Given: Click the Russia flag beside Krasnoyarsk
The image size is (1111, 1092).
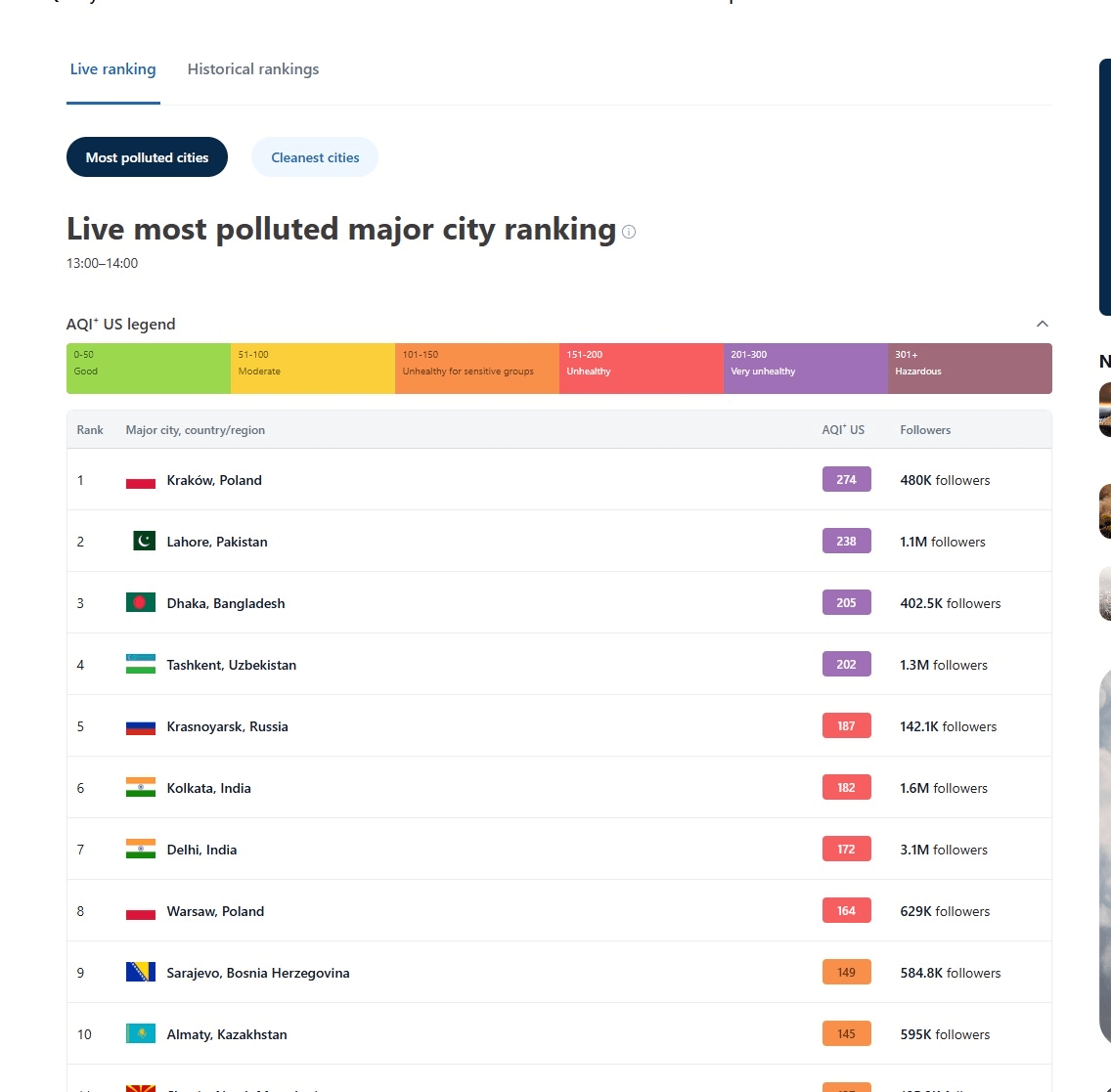Looking at the screenshot, I should point(140,725).
